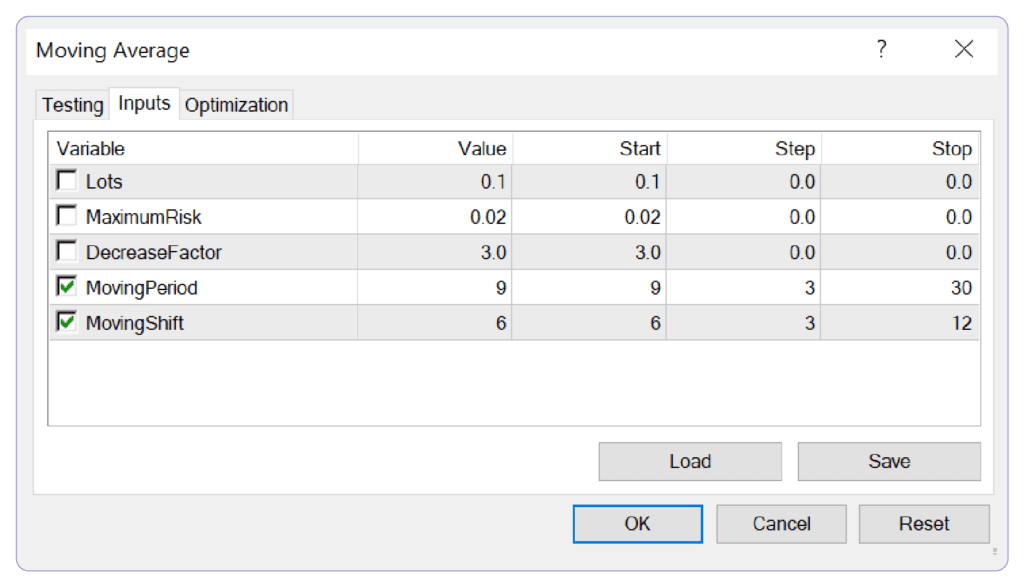Click the Load button

click(690, 461)
